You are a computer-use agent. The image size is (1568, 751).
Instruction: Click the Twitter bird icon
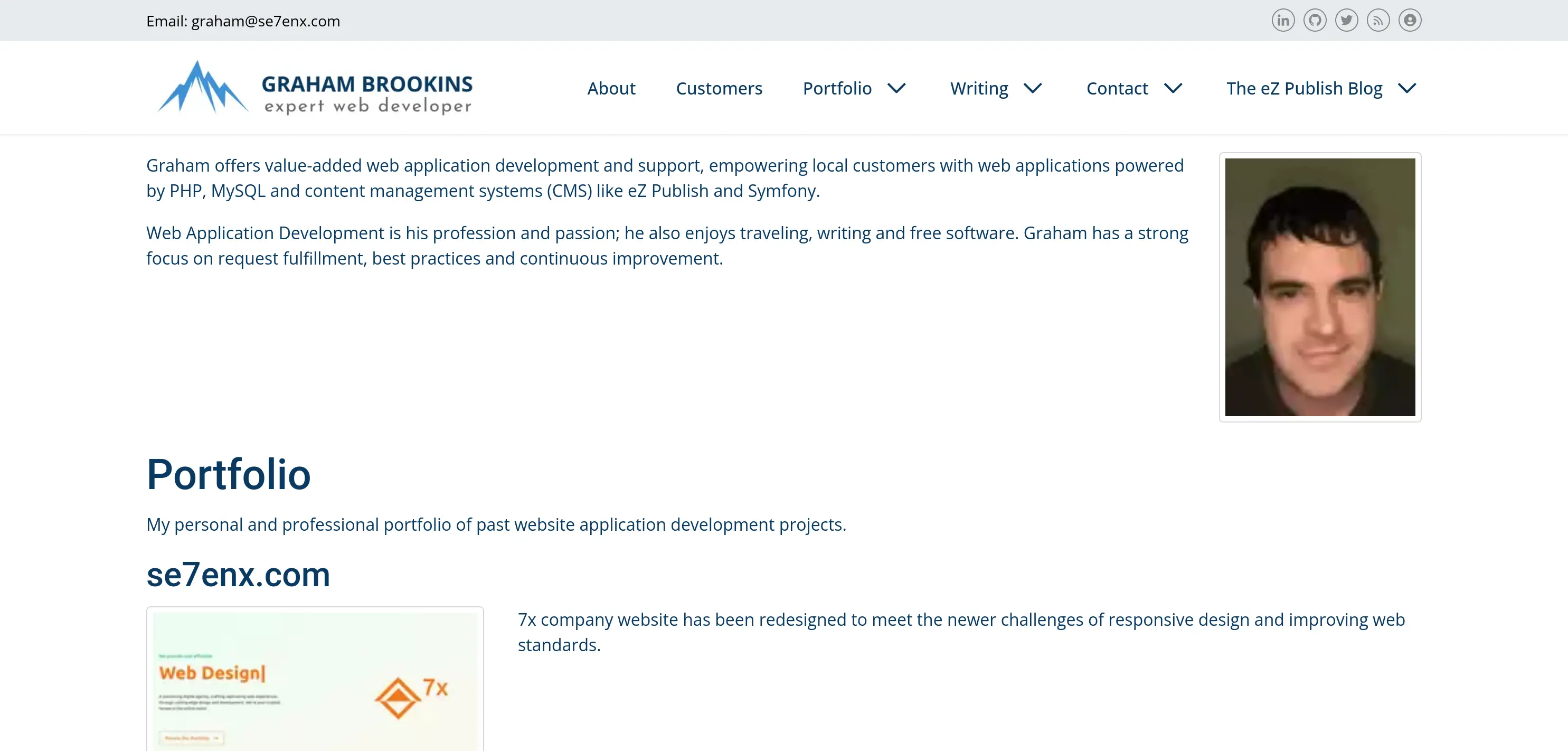click(x=1346, y=21)
